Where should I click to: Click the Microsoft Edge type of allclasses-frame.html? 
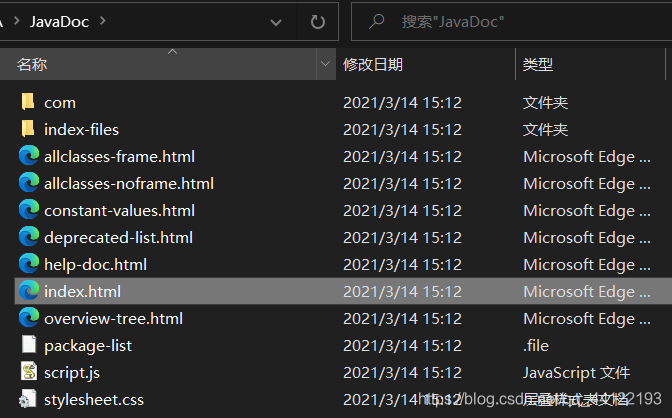[587, 156]
